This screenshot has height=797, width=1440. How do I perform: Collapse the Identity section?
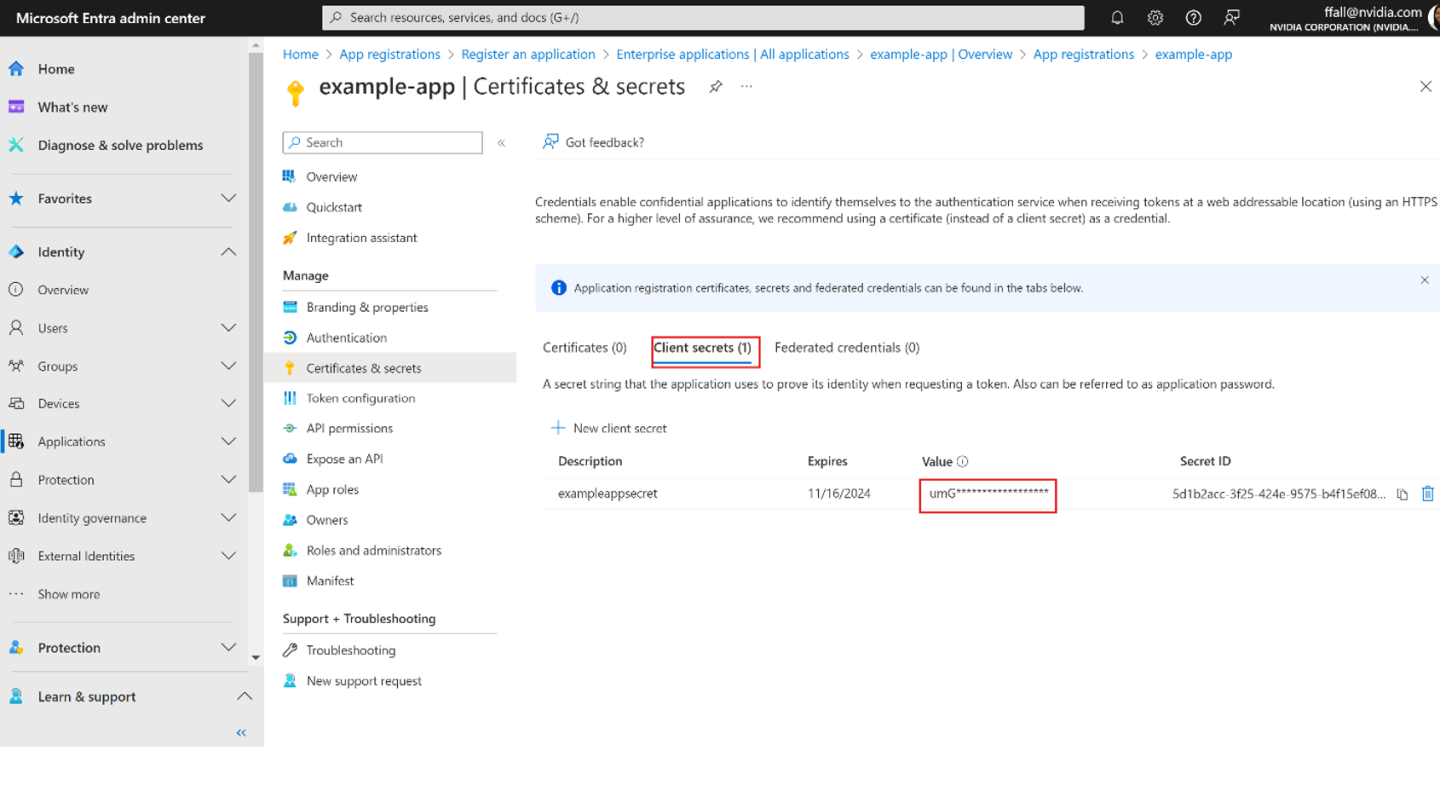pyautogui.click(x=228, y=252)
